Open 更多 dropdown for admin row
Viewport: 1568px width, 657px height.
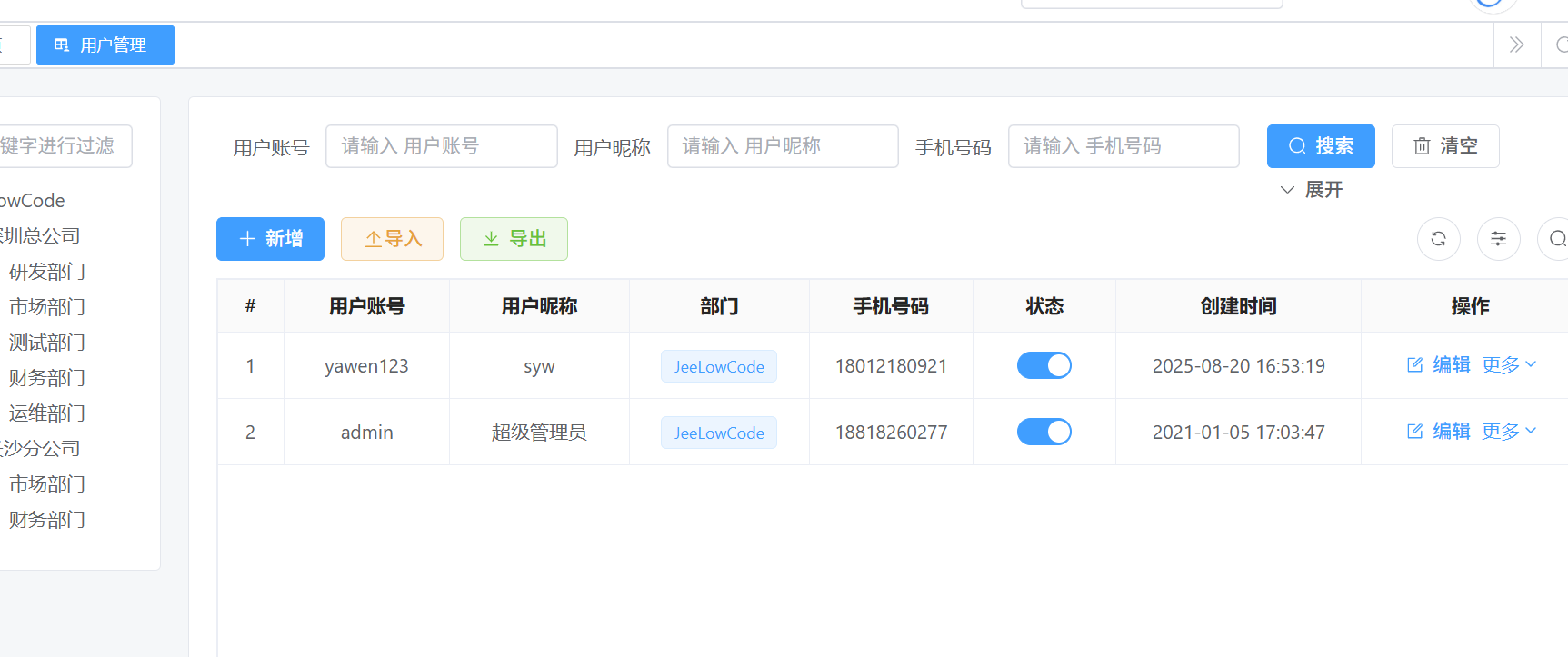coord(1509,432)
